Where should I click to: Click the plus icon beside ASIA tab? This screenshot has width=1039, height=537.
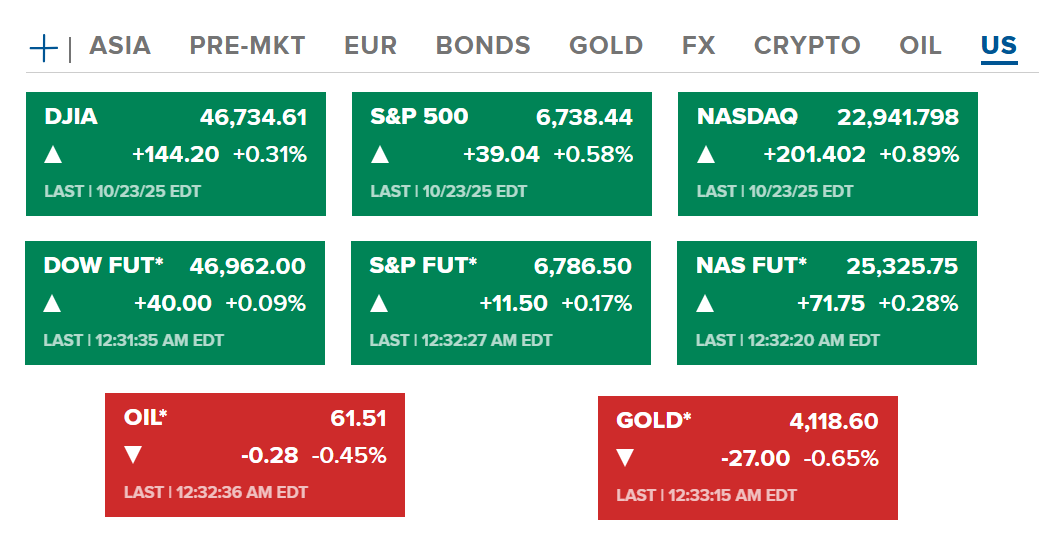[x=44, y=47]
